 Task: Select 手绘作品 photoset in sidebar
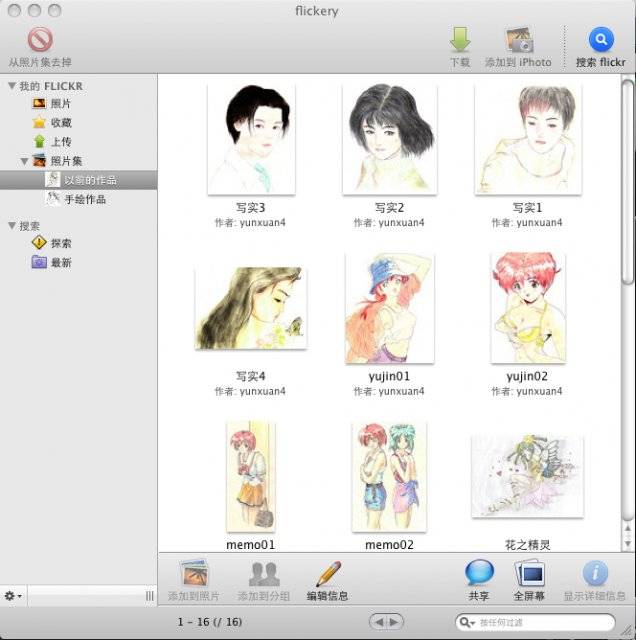pos(84,199)
